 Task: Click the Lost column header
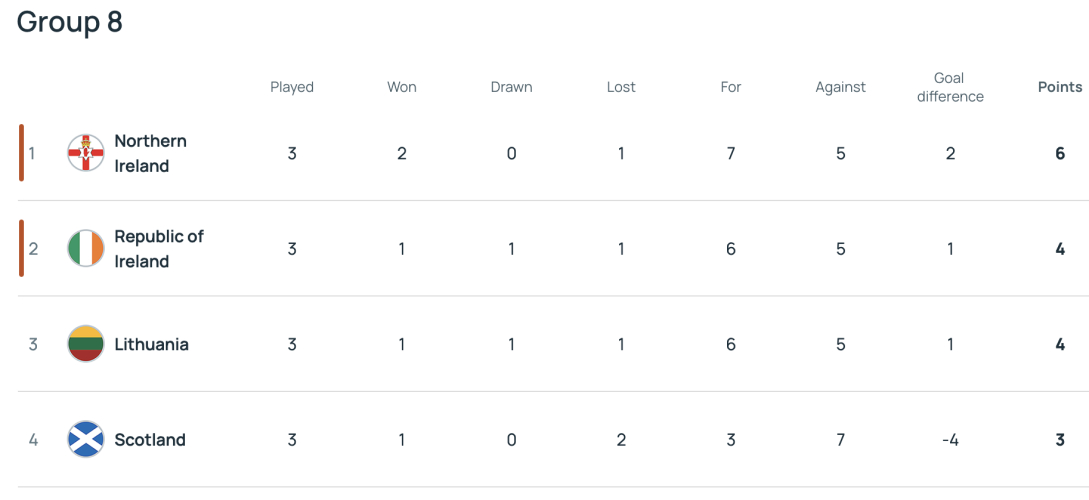click(621, 87)
